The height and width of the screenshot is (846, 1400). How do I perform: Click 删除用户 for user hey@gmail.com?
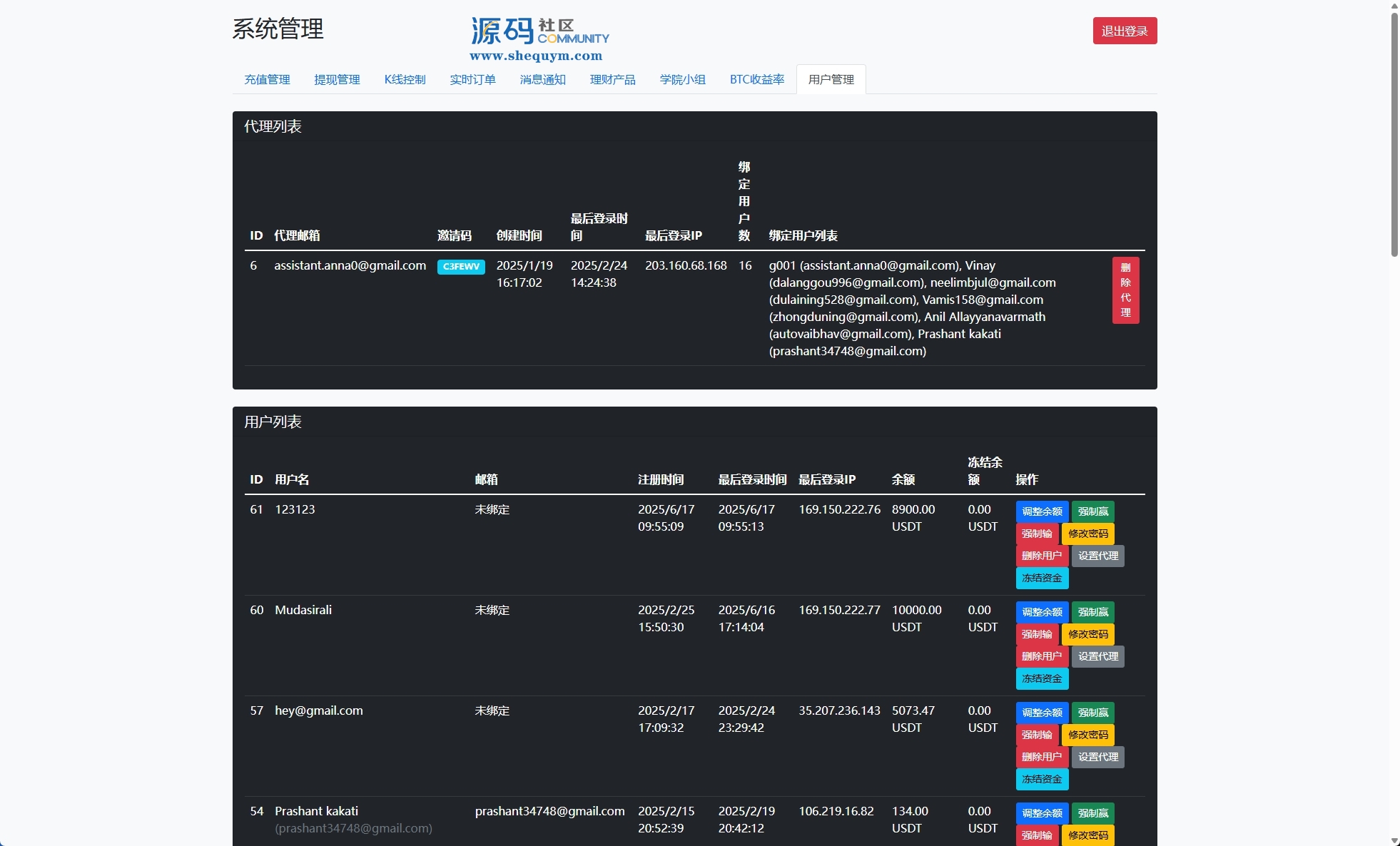tap(1042, 757)
